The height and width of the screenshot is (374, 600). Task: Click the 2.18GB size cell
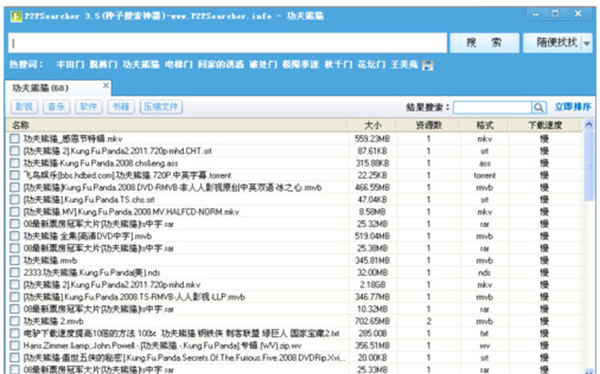tap(372, 285)
